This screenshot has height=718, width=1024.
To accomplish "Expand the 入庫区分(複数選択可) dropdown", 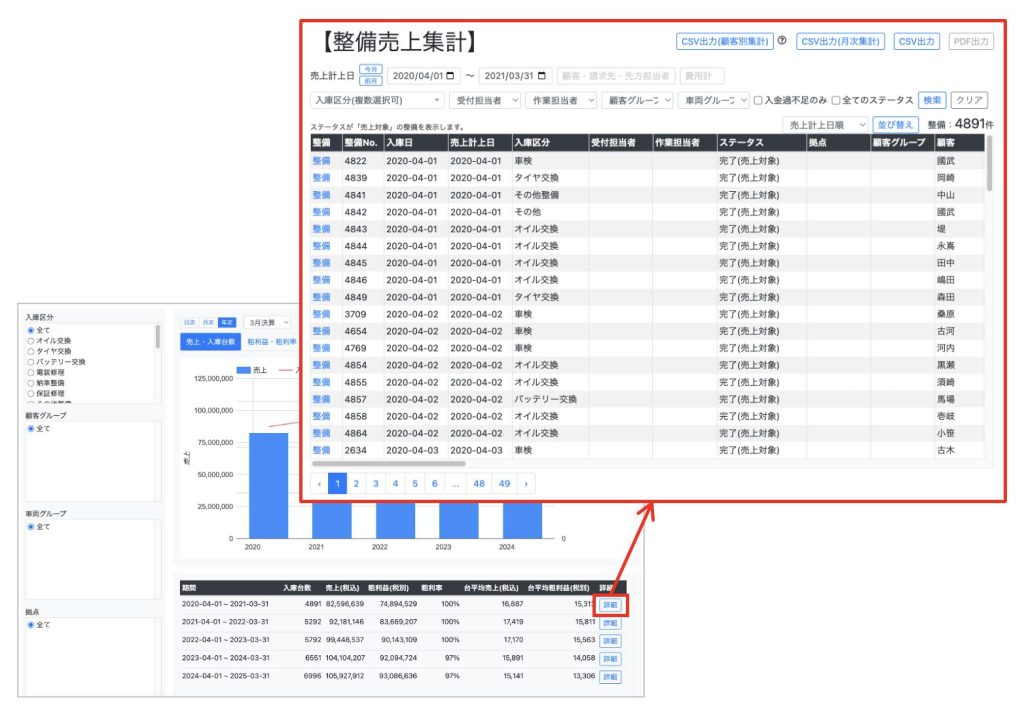I will click(x=377, y=100).
